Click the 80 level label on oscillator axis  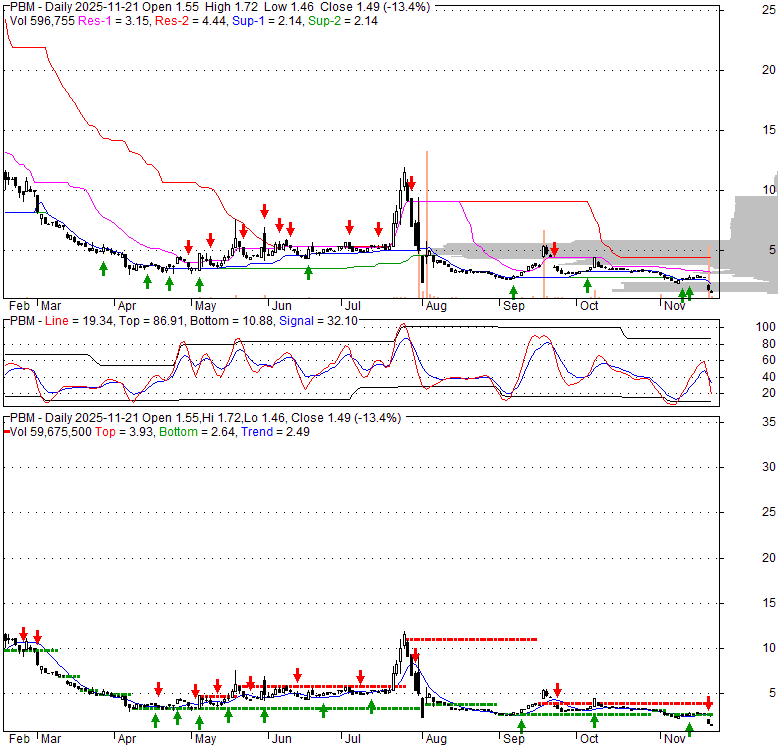click(769, 344)
